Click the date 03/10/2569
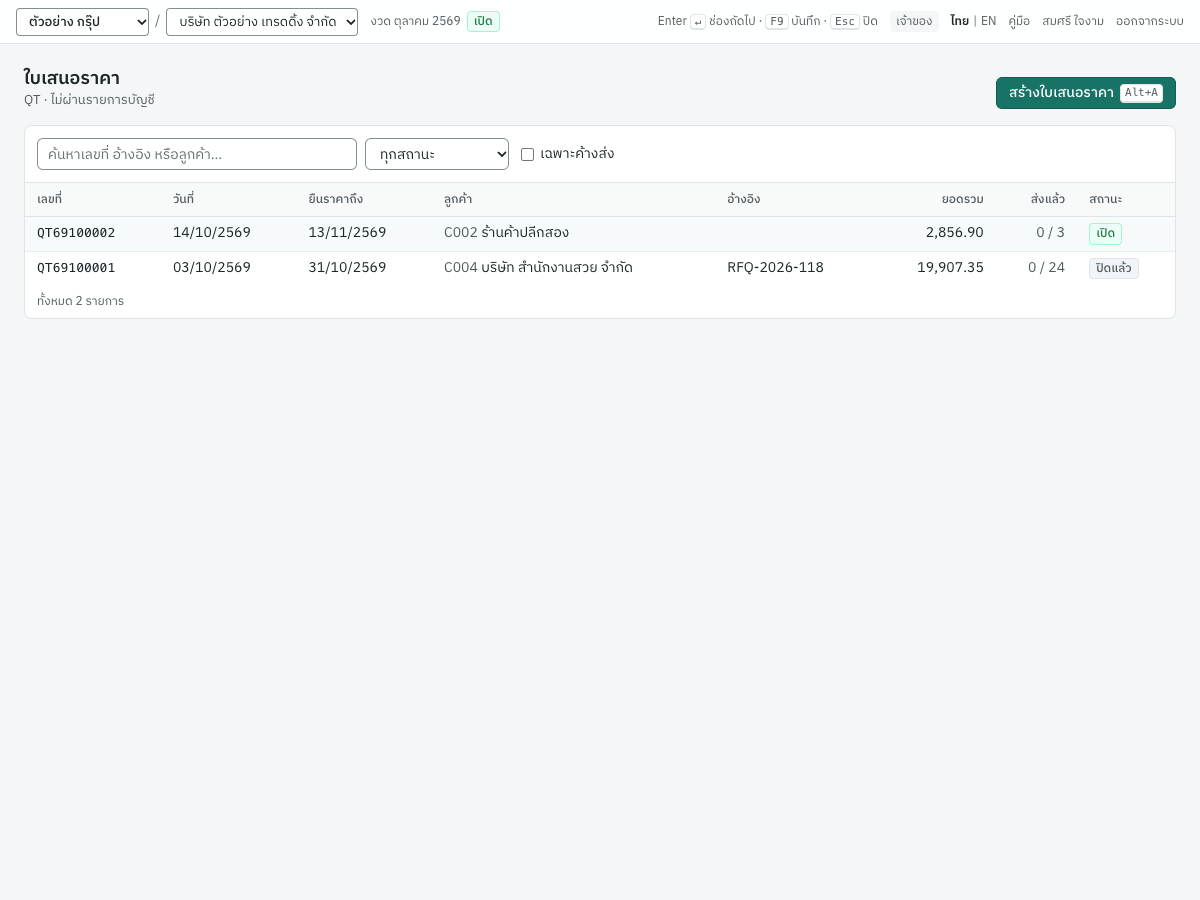 coord(212,268)
